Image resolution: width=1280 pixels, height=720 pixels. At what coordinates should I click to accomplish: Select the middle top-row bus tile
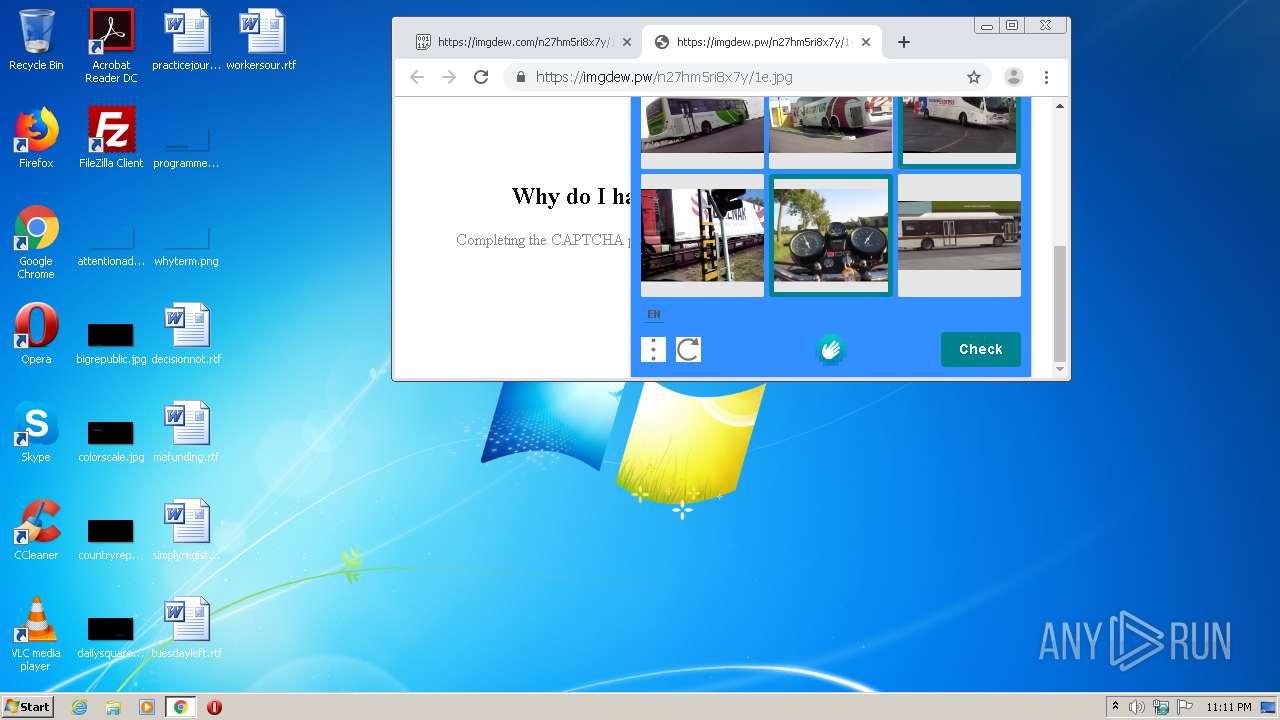coord(831,133)
